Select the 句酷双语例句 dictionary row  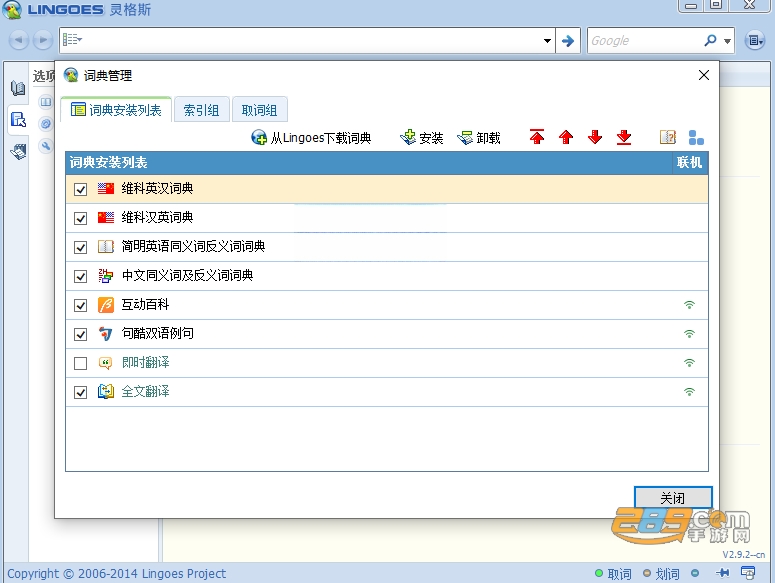387,334
